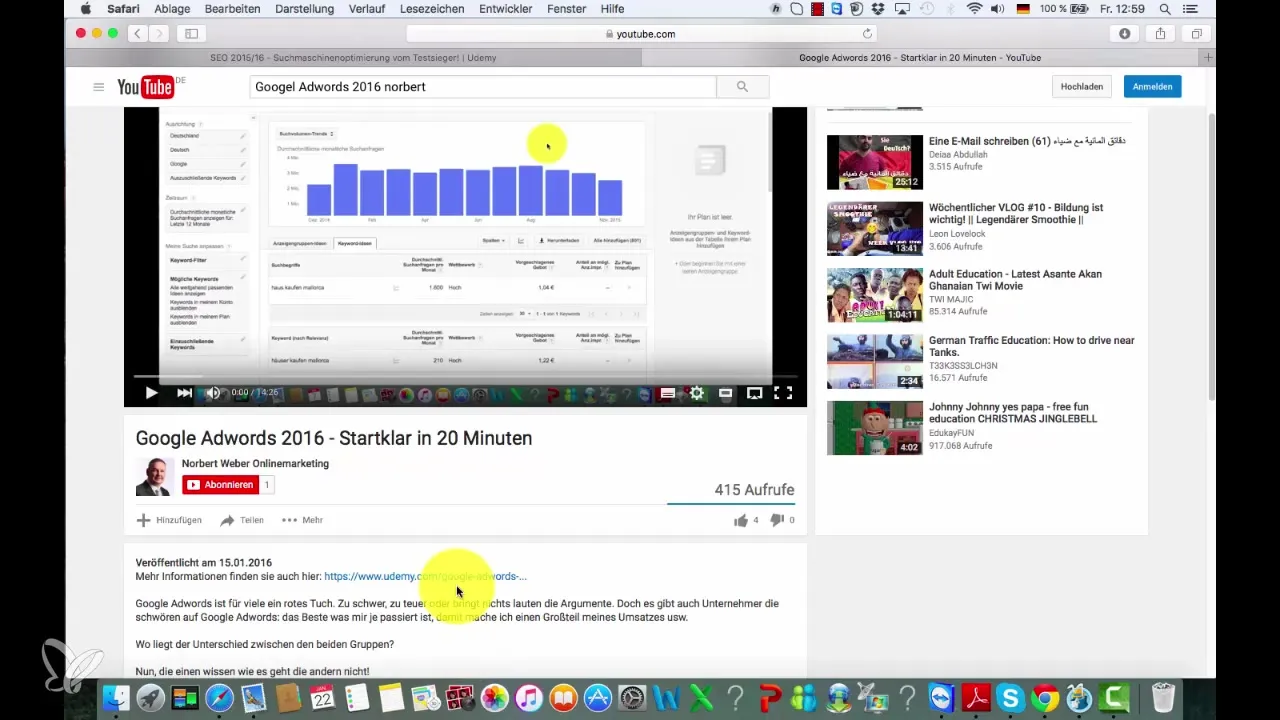The width and height of the screenshot is (1280, 720).
Task: Open Calendar from the Dock
Action: point(322,697)
